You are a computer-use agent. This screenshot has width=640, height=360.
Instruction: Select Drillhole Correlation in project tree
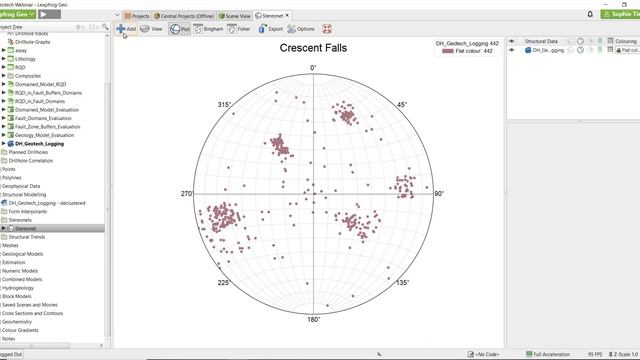(31, 160)
